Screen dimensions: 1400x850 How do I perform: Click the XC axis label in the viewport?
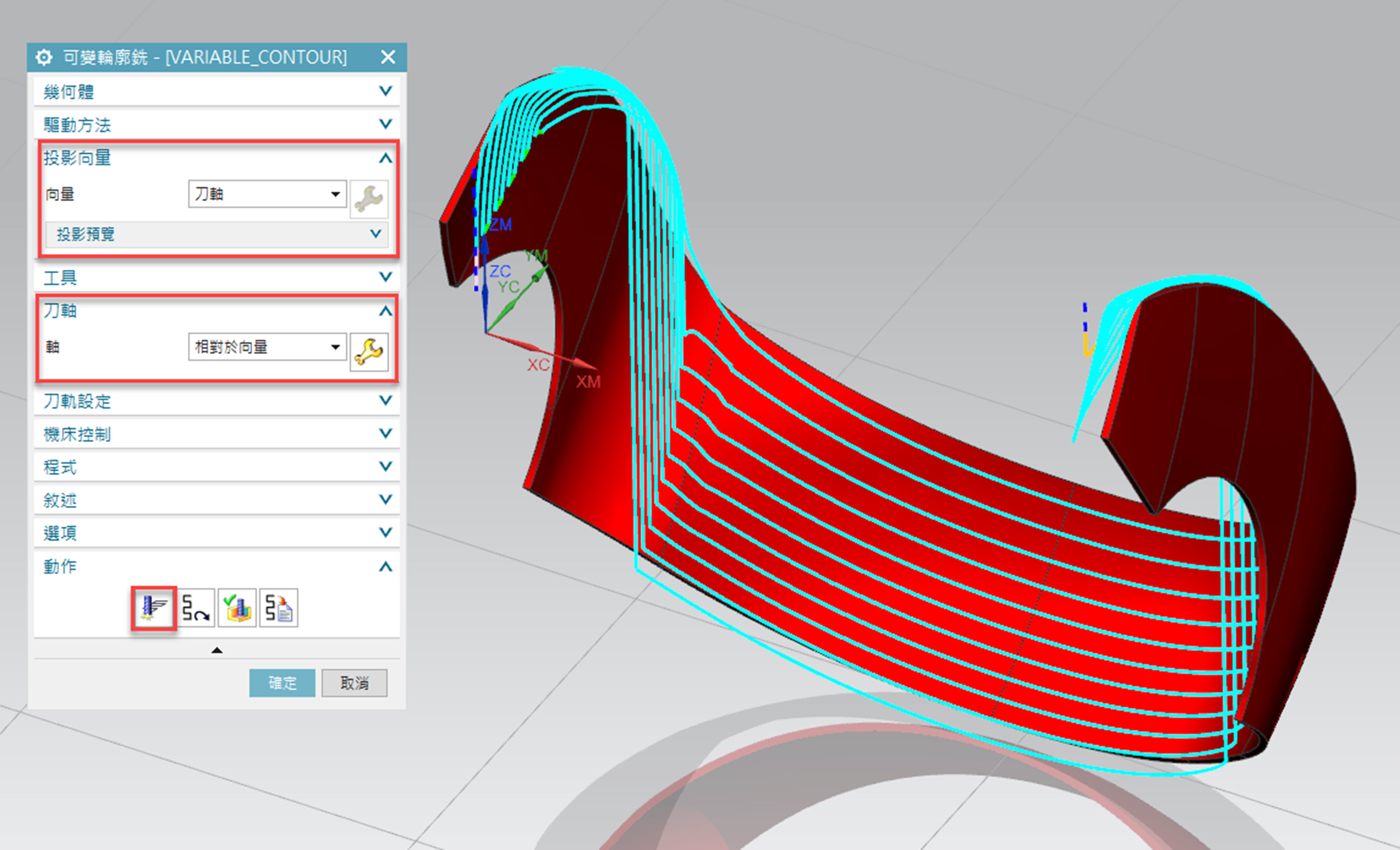(x=538, y=365)
